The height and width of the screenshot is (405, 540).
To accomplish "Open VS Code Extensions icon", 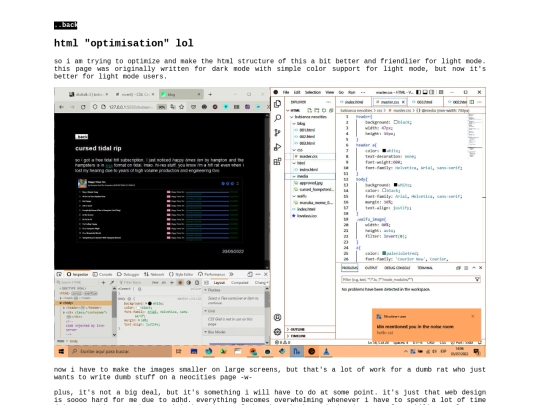I will click(x=277, y=161).
